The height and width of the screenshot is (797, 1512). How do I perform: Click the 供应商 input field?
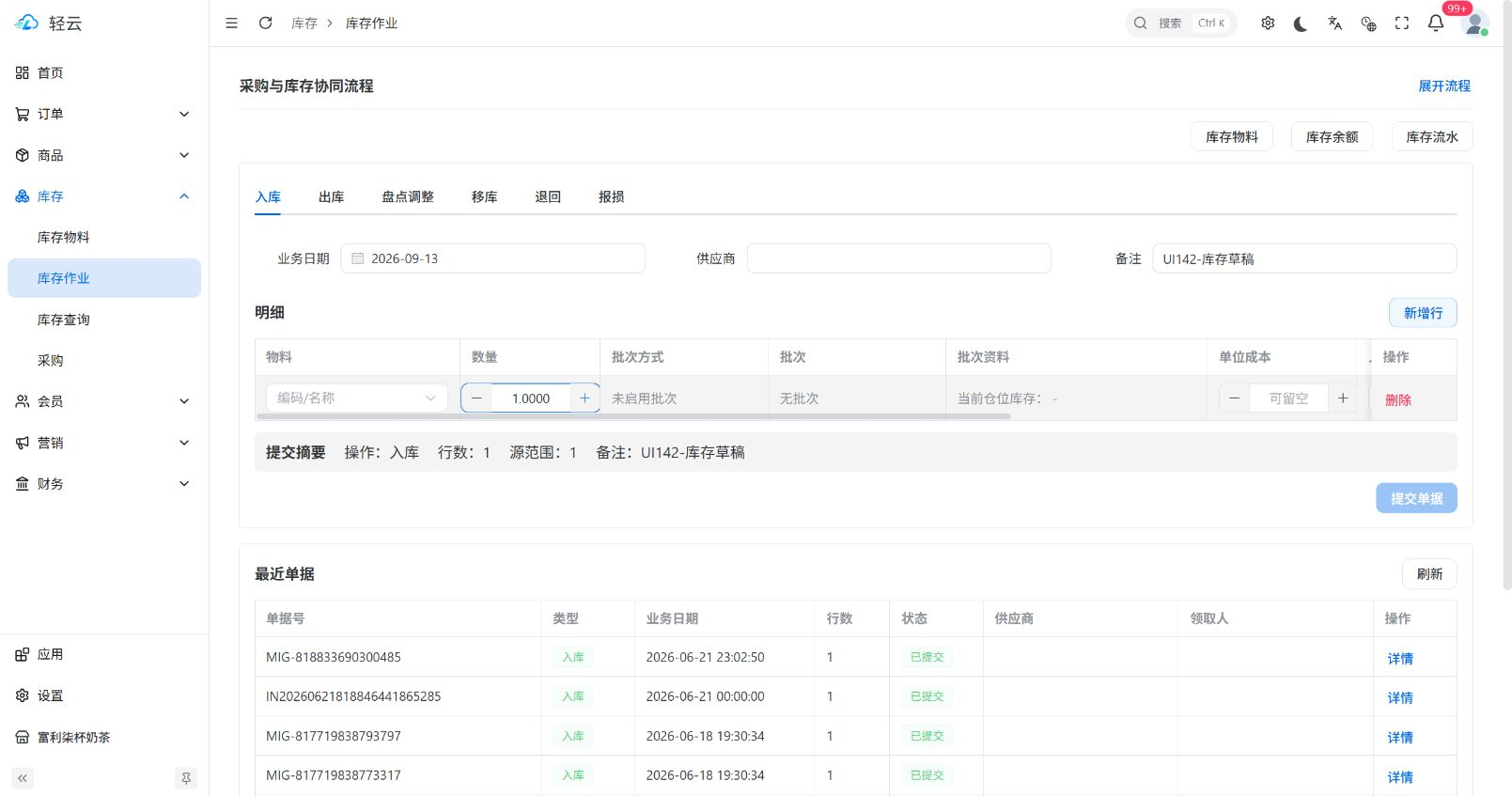click(x=899, y=258)
